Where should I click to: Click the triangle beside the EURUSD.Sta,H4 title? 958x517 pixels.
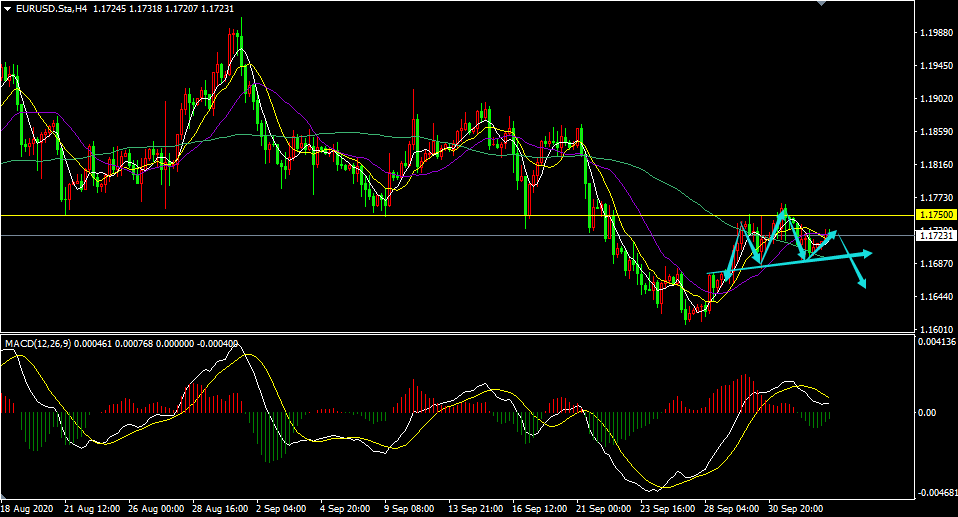click(x=7, y=8)
